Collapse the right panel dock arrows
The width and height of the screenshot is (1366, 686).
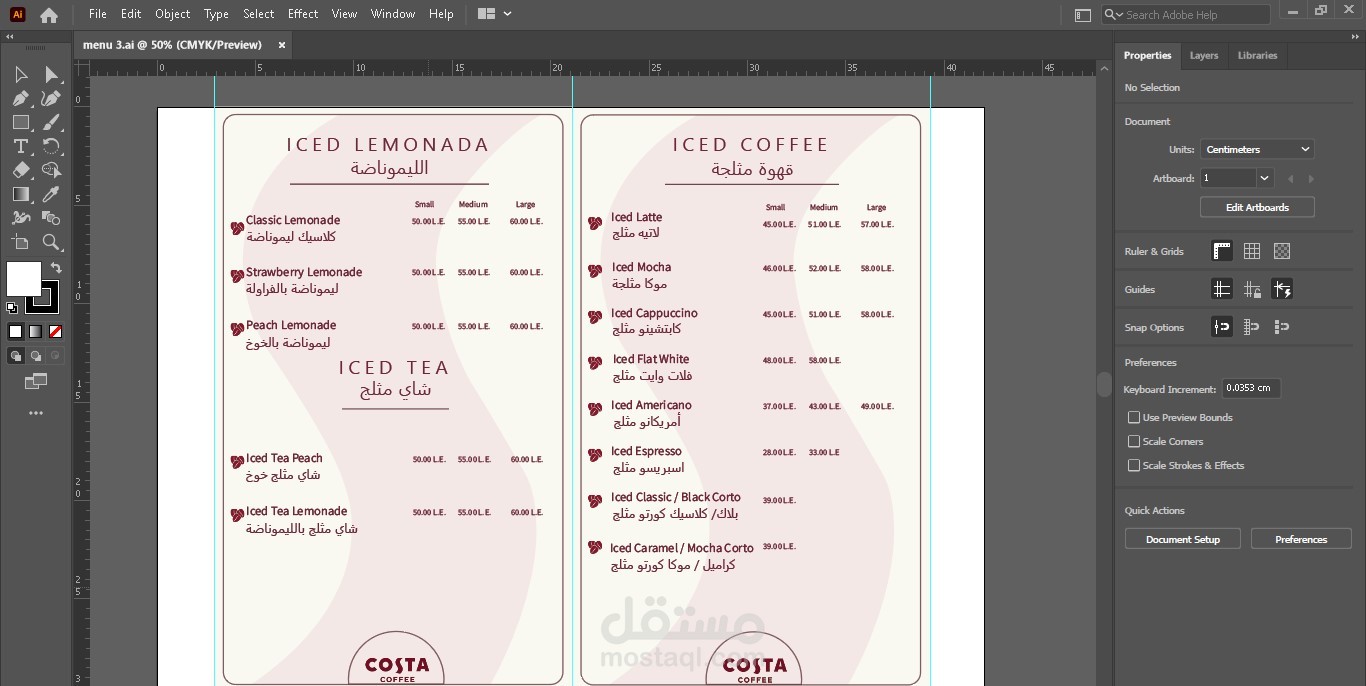(x=1355, y=35)
